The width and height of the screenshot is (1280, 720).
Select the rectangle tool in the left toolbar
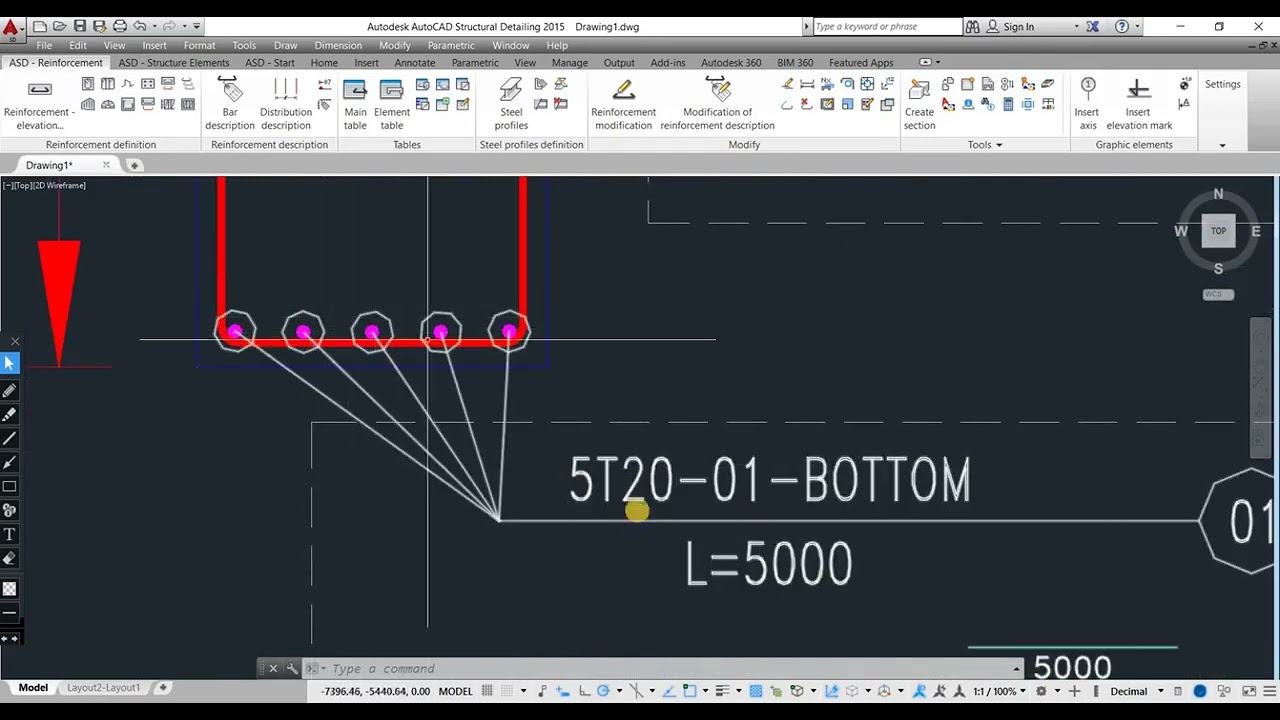click(10, 487)
